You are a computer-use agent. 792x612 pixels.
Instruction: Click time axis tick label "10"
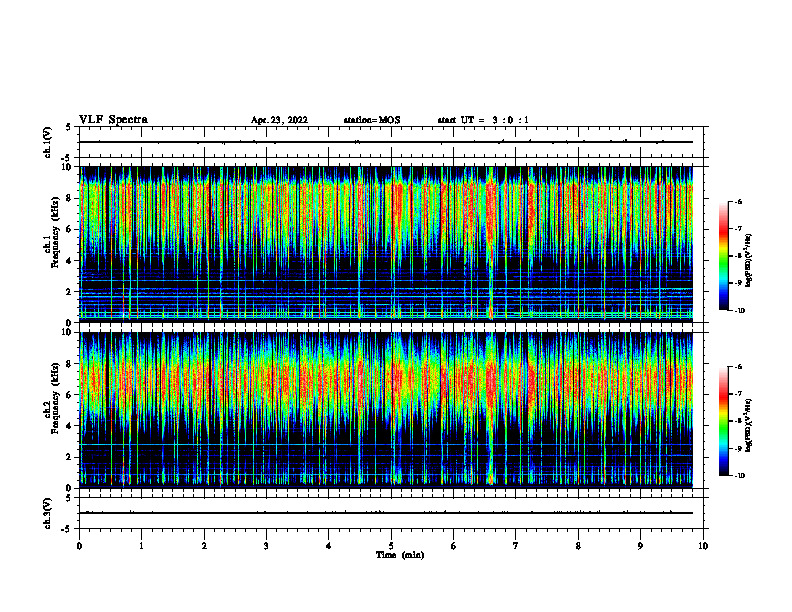click(703, 546)
